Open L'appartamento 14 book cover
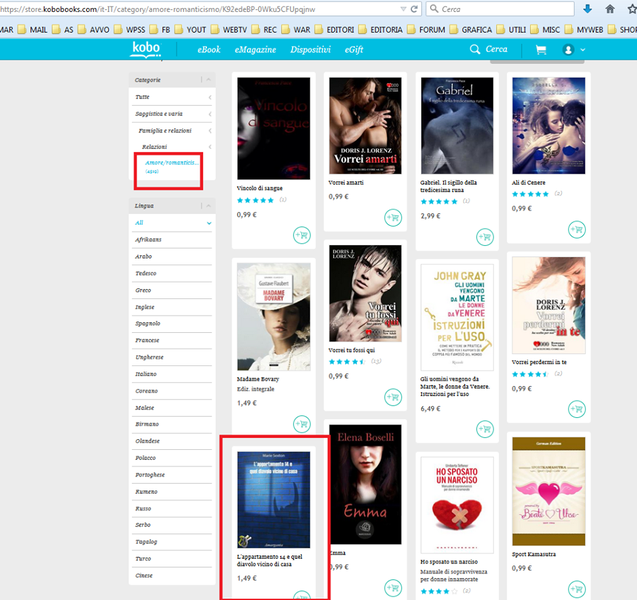Screen dimensions: 637x600 click(273, 500)
